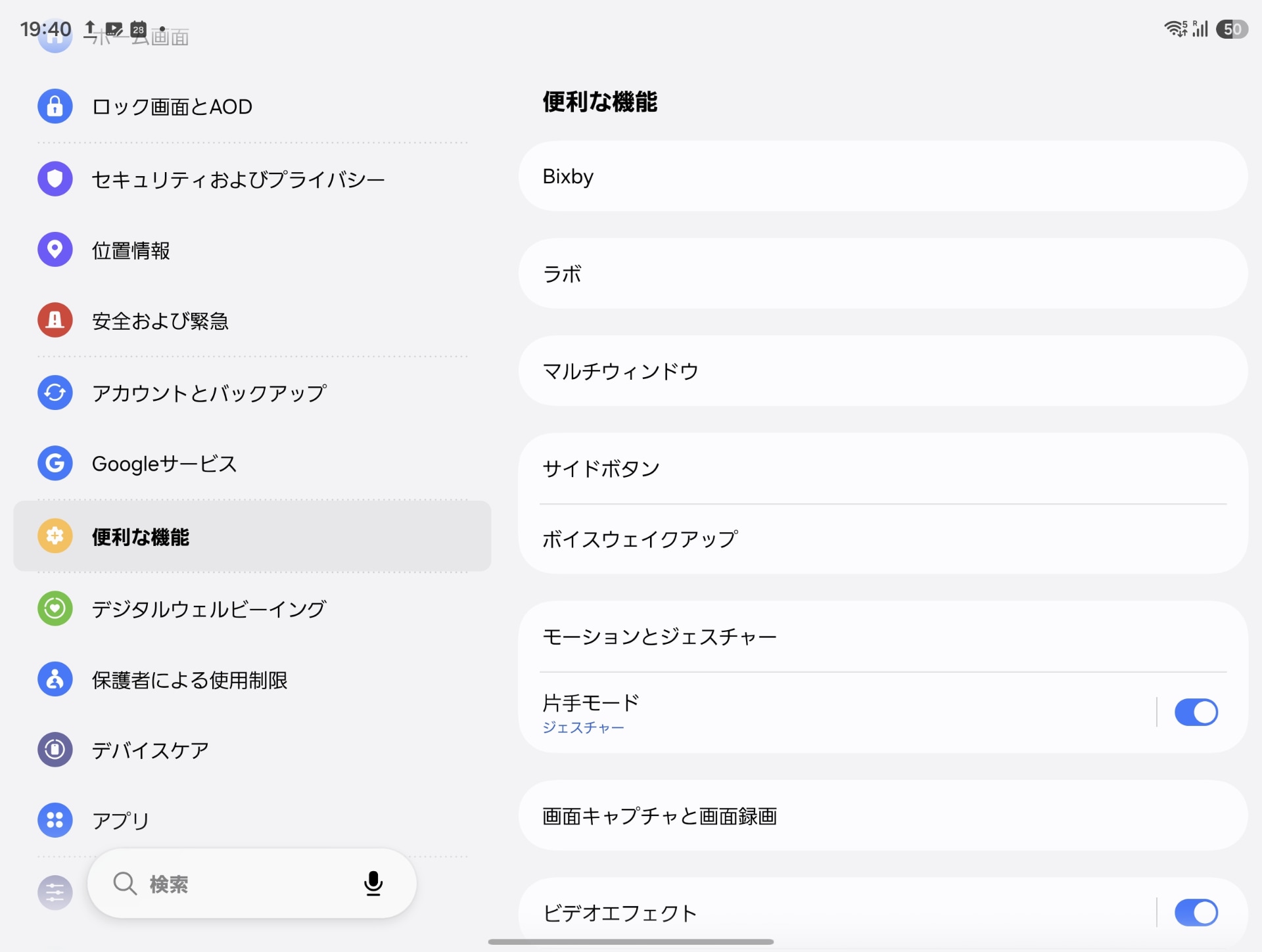1262x952 pixels.
Task: Tap the 検索 search field
Action: coord(252,884)
